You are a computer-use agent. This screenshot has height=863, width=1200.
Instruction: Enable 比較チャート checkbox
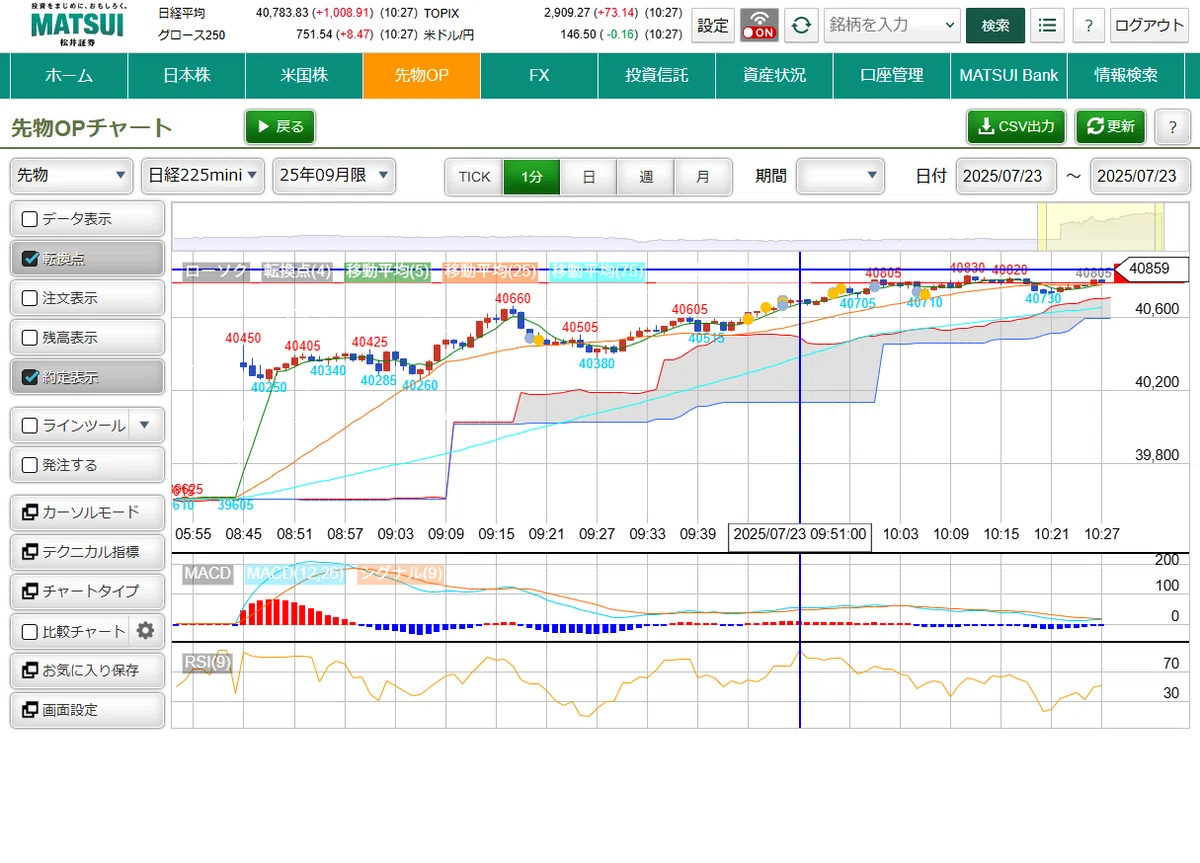[x=30, y=631]
